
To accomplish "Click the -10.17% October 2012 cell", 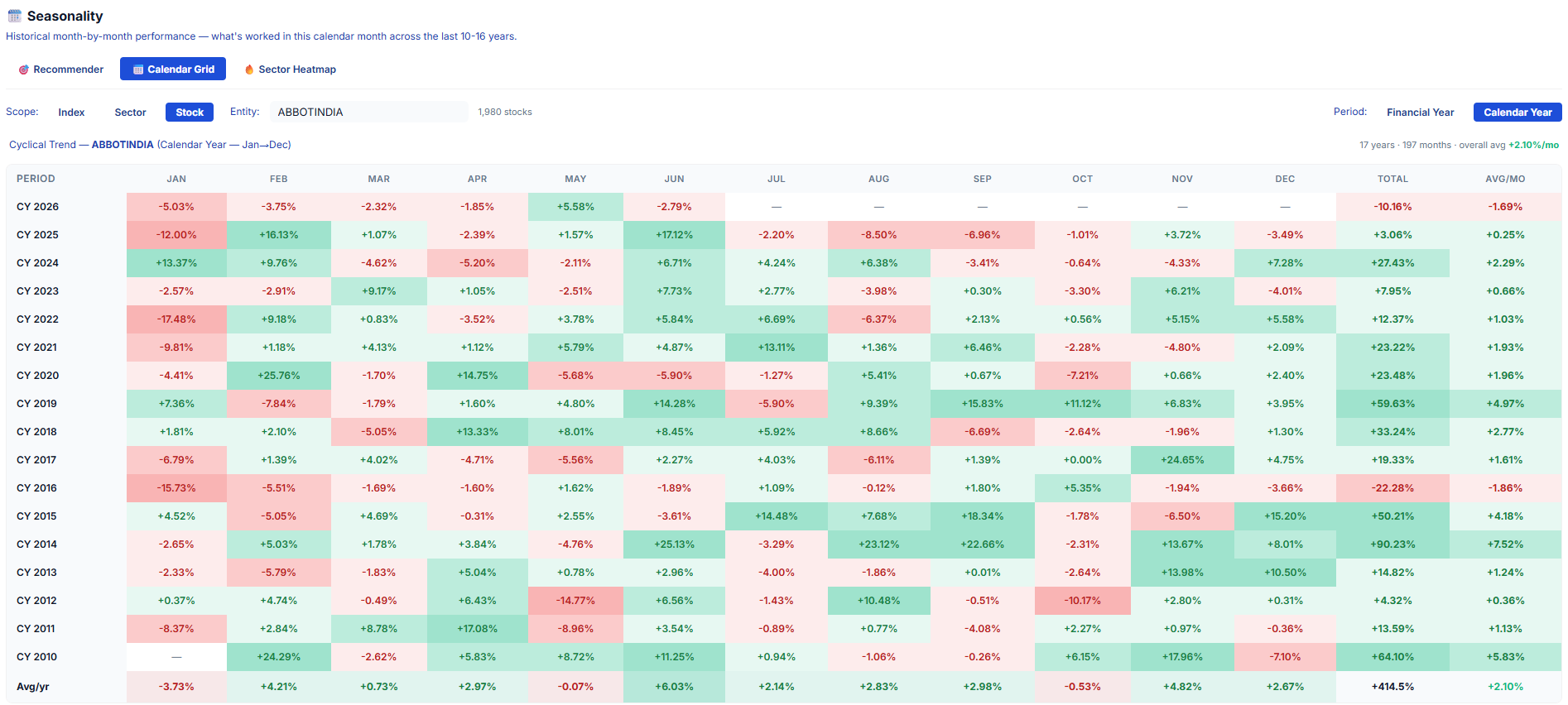I will (x=1082, y=601).
